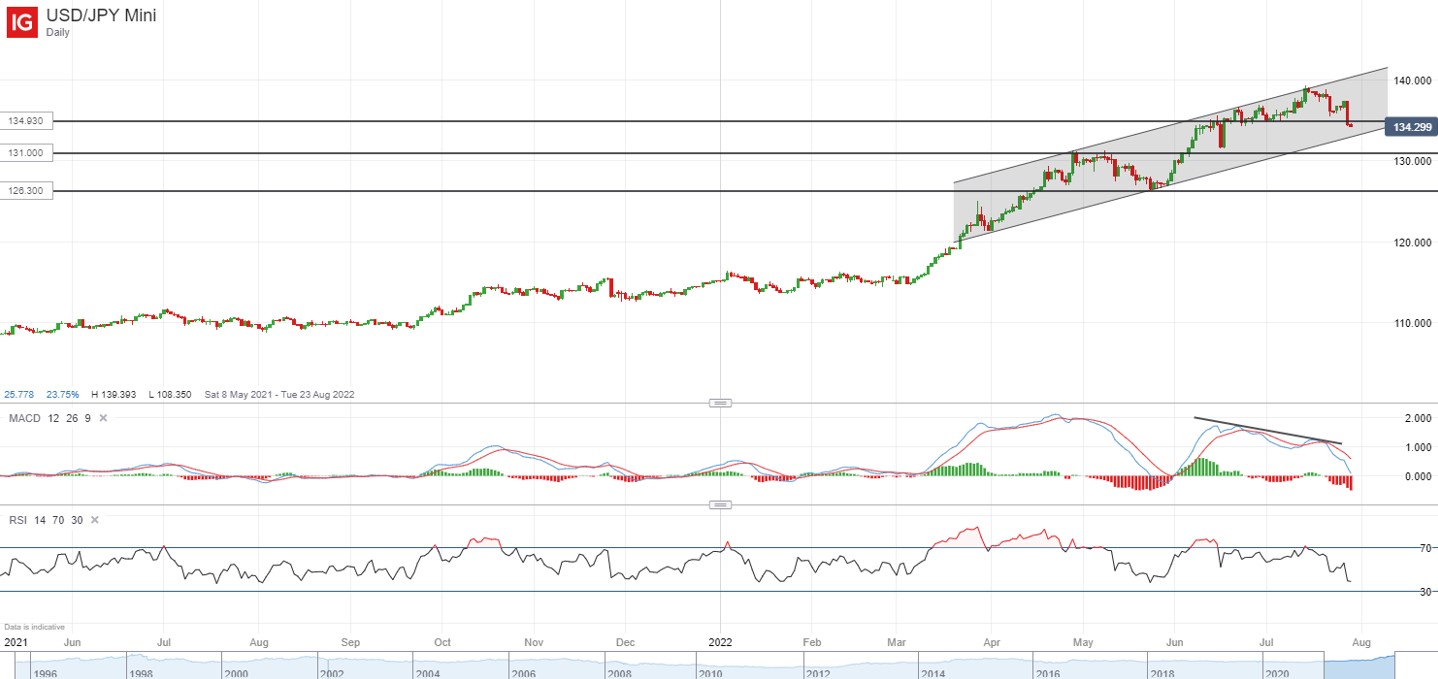Click the 120.000 price axis label

(x=1415, y=242)
